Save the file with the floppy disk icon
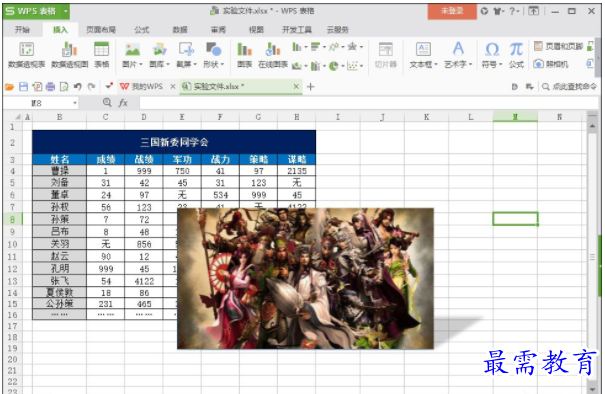The width and height of the screenshot is (605, 394). tap(23, 87)
